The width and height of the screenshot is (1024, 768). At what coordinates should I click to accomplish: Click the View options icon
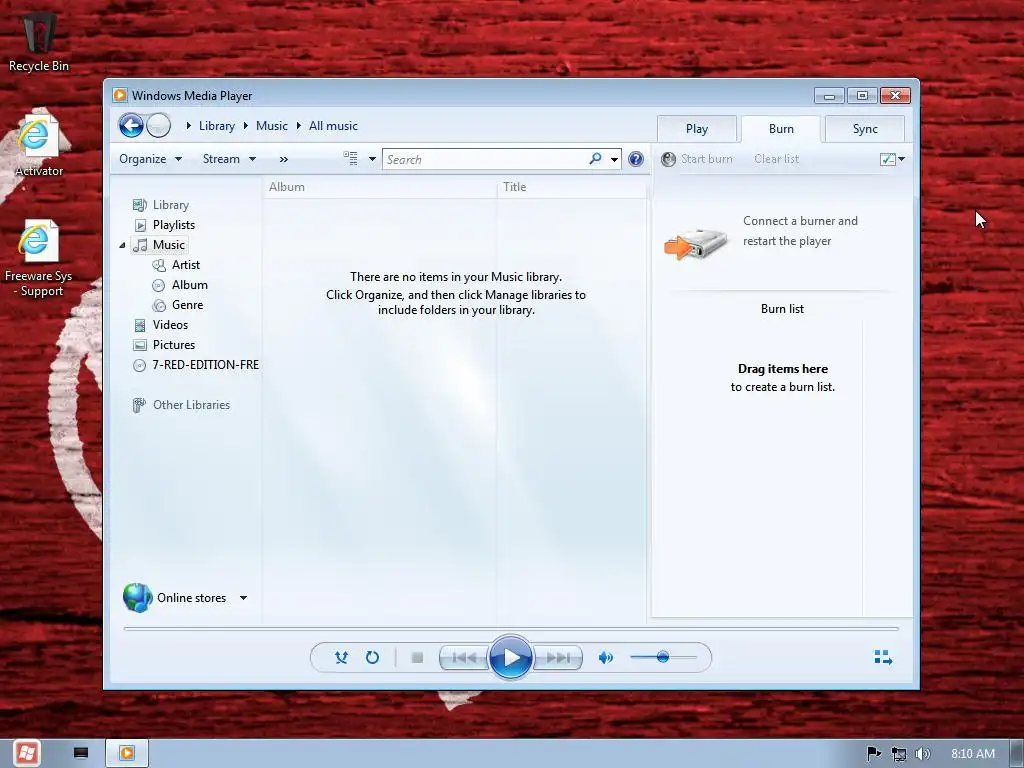(x=351, y=159)
